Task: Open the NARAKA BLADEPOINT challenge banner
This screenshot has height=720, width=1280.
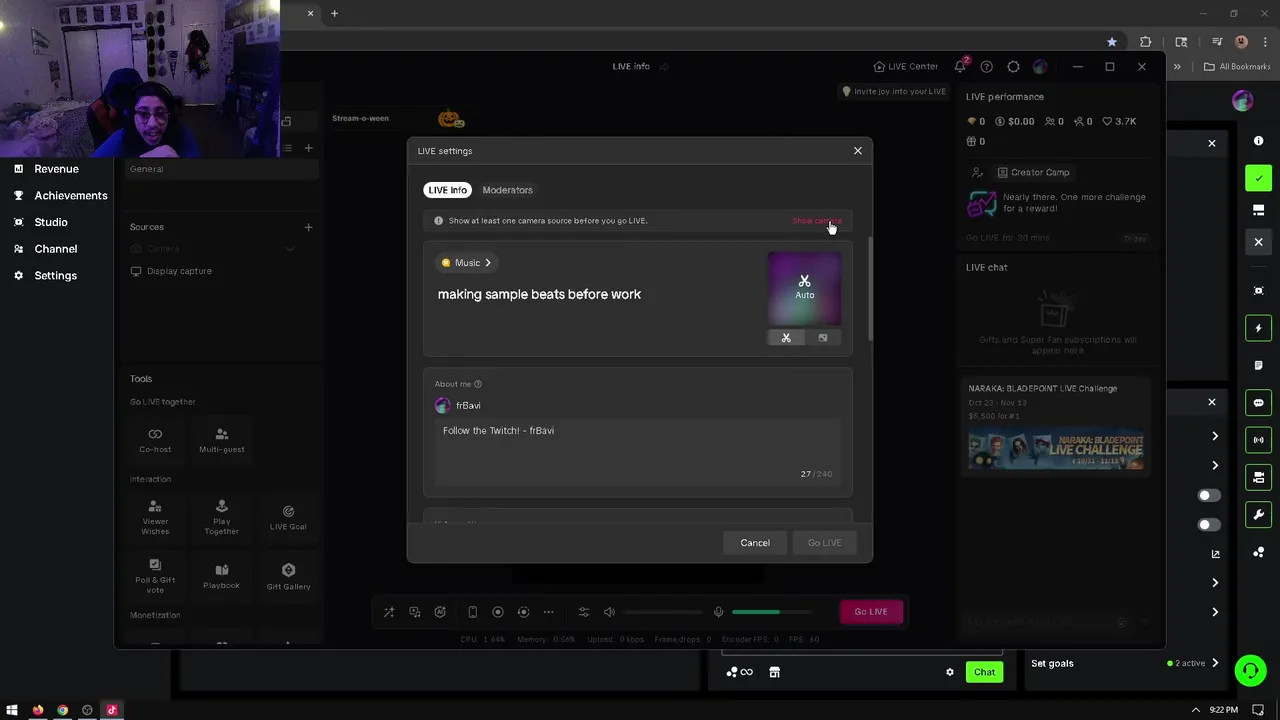Action: tap(1056, 450)
